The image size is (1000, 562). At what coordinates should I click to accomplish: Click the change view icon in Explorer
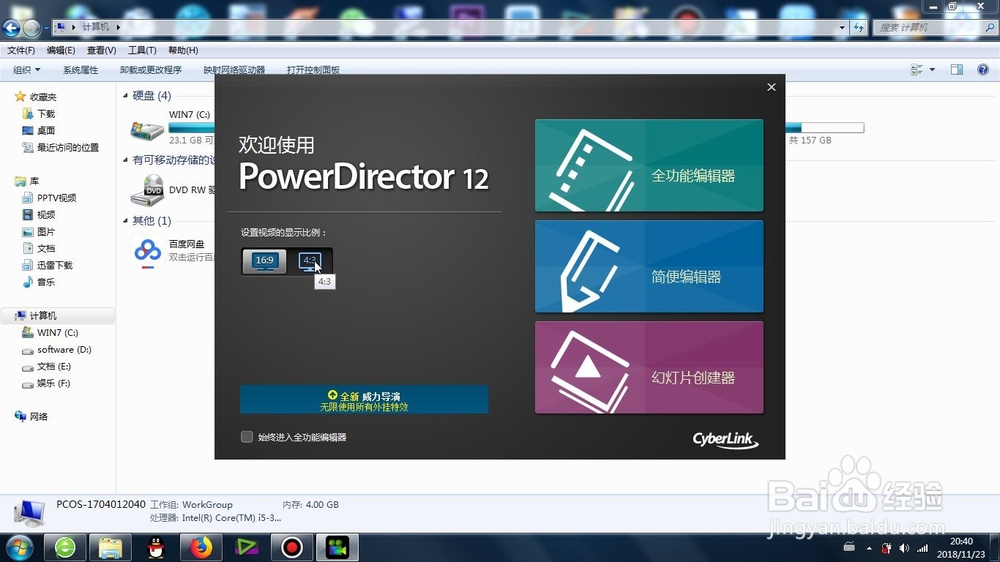[x=916, y=70]
